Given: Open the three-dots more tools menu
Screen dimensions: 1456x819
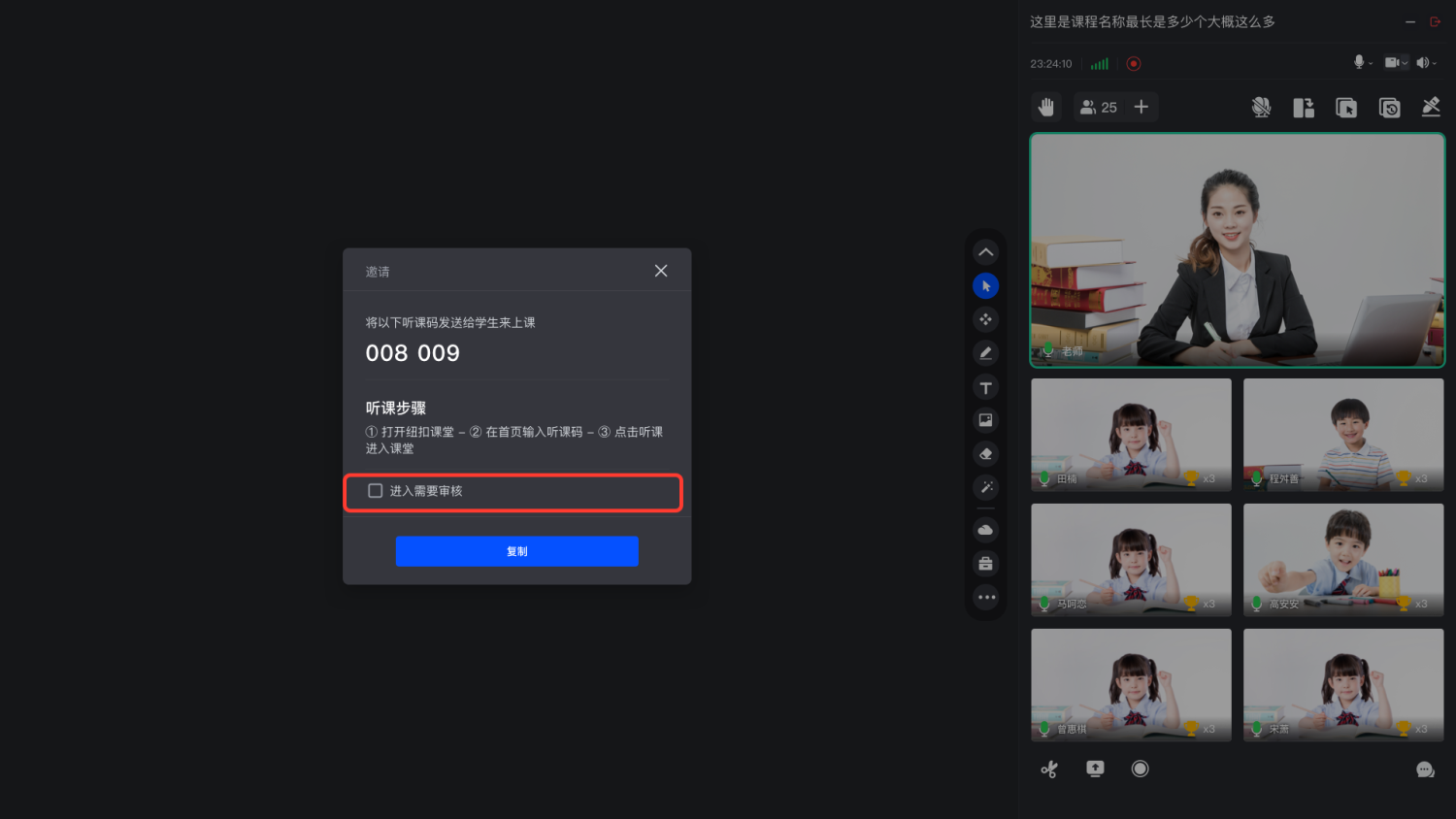Looking at the screenshot, I should click(x=985, y=598).
